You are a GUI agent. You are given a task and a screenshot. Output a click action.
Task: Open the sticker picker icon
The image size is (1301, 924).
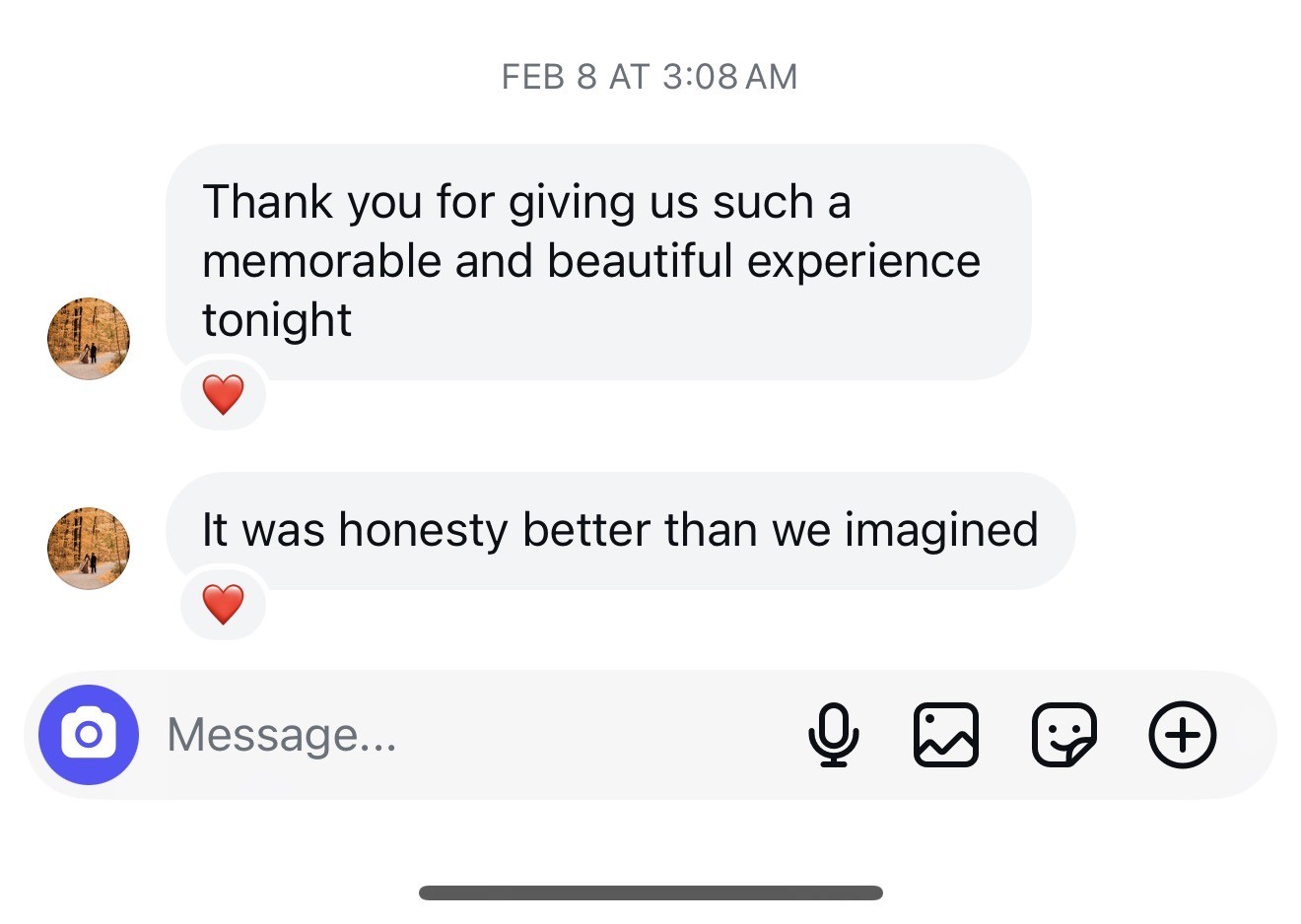coord(1063,735)
